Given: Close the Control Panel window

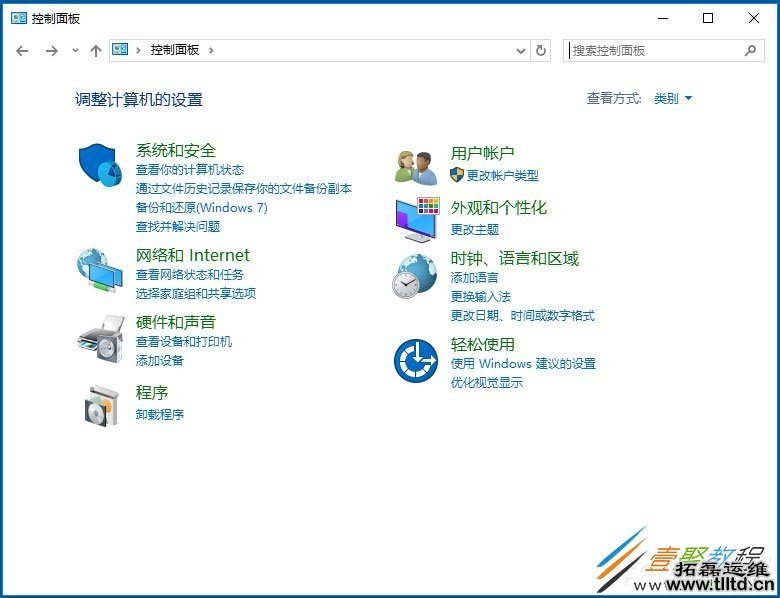Looking at the screenshot, I should pyautogui.click(x=754, y=18).
